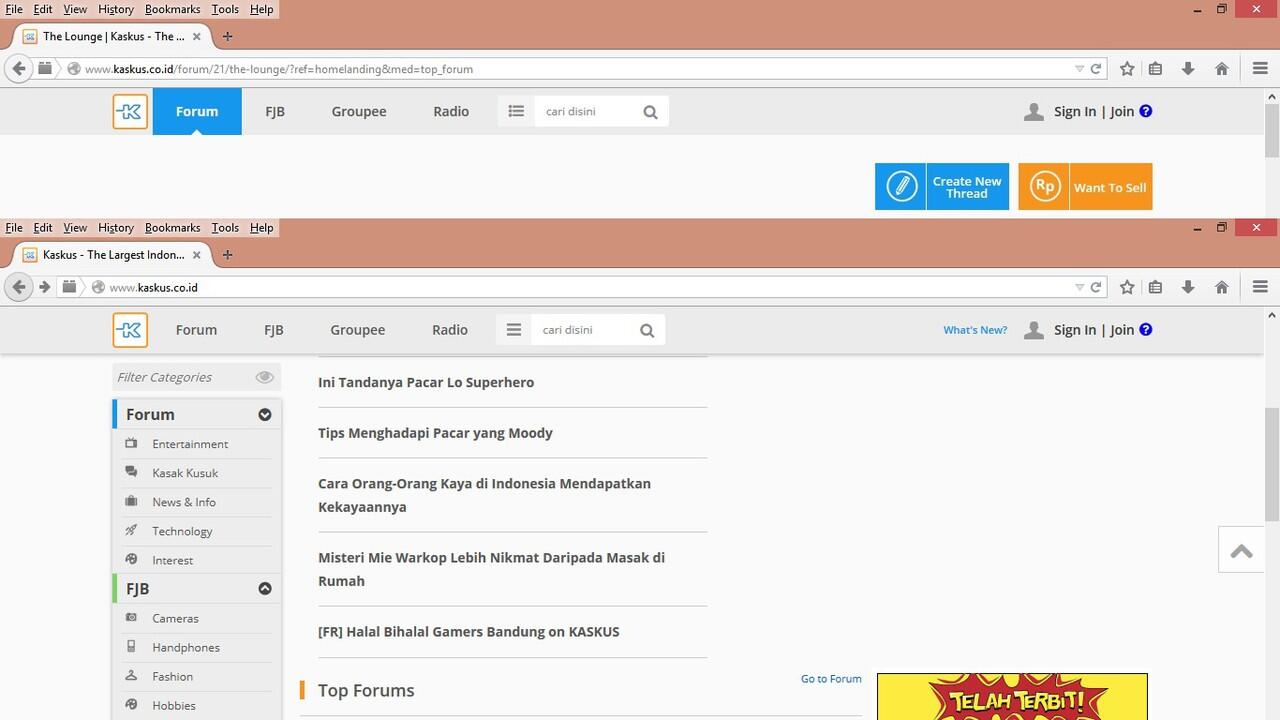Image resolution: width=1280 pixels, height=720 pixels.
Task: Open URL history dropdown in Kaskus homepage window
Action: point(1079,287)
